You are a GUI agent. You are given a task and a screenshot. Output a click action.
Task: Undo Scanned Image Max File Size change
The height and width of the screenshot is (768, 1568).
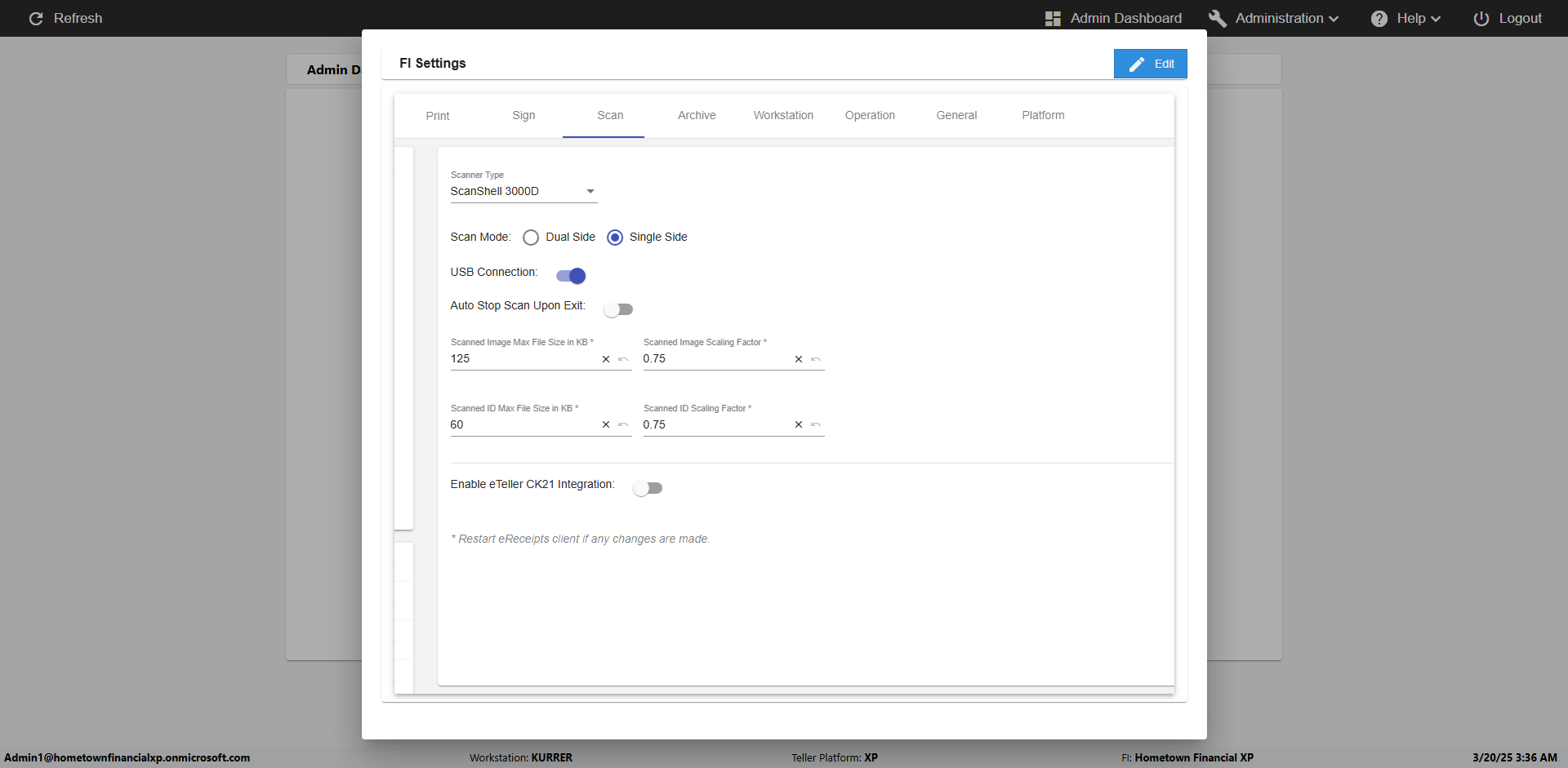623,359
